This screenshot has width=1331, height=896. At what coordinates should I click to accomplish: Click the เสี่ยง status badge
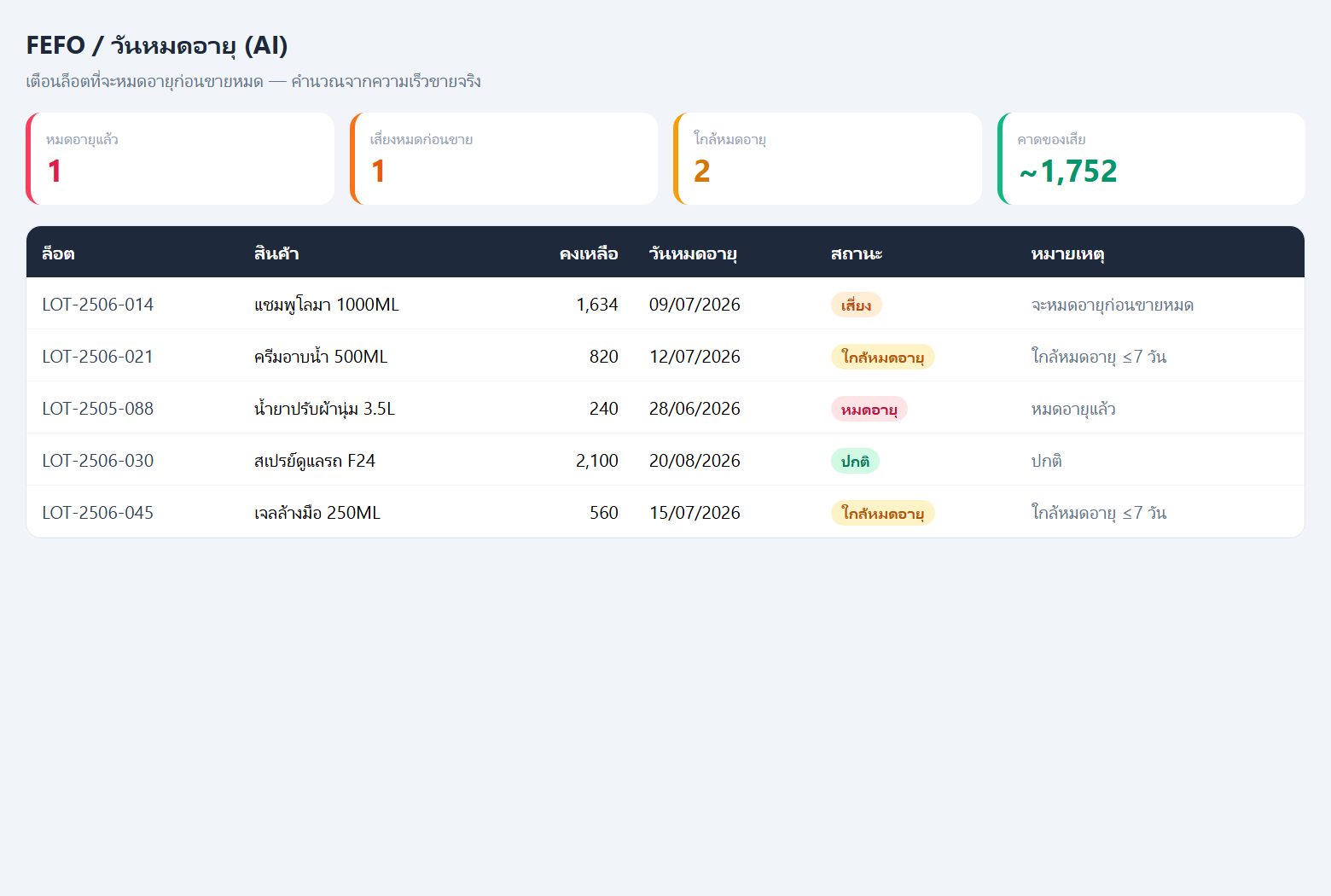pos(857,305)
